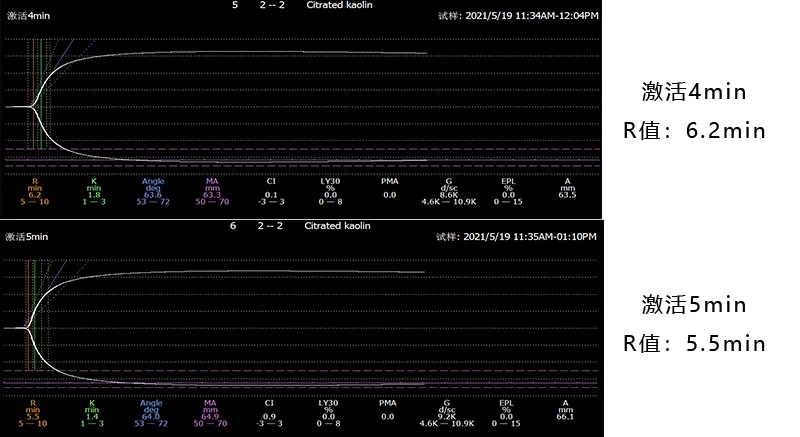800x437 pixels.
Task: Click the G value 8.6K in the top panel
Action: tap(448, 195)
